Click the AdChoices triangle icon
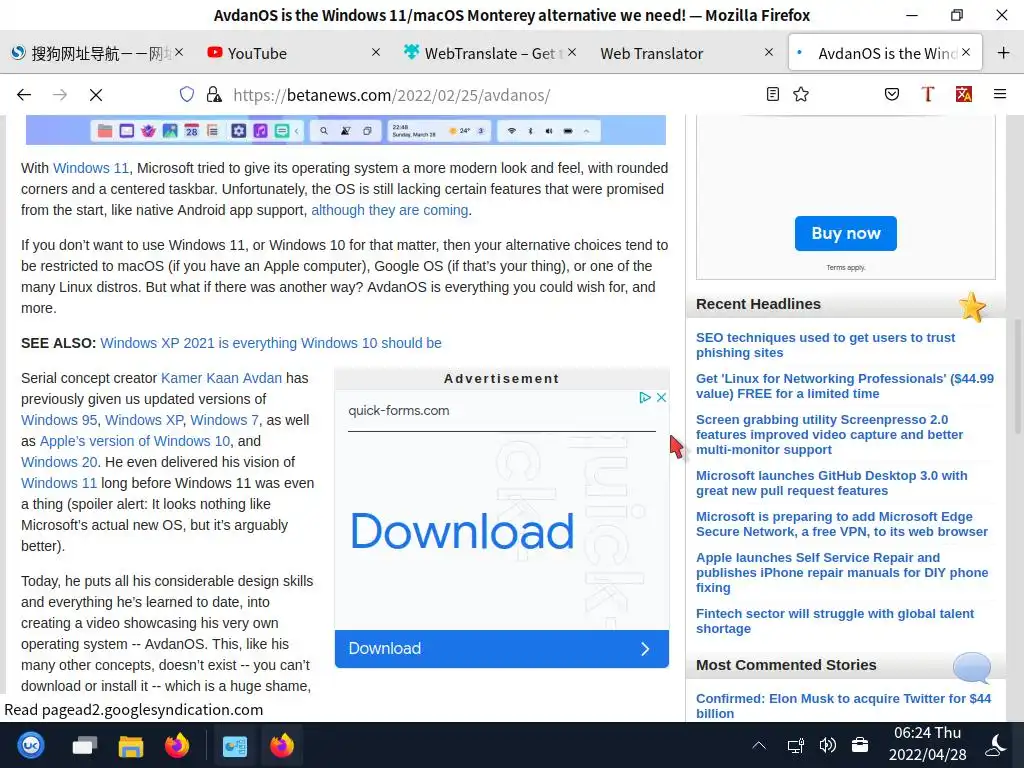The height and width of the screenshot is (768, 1024). point(645,397)
